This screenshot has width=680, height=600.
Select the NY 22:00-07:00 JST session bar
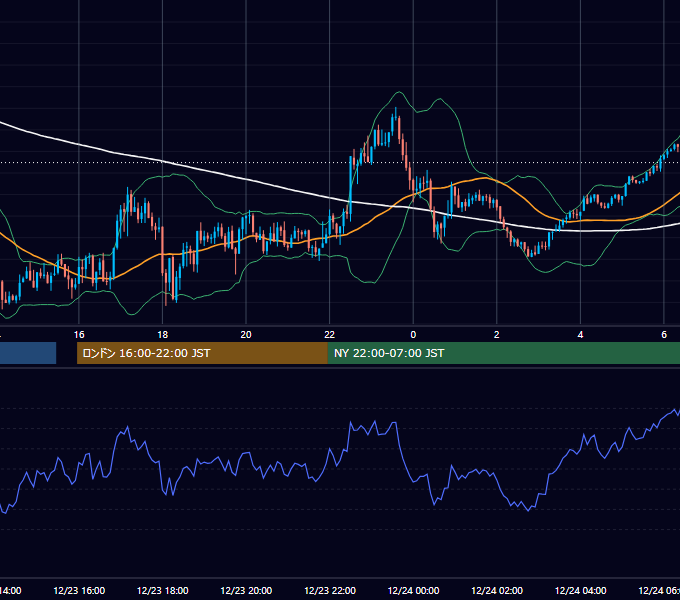[503, 353]
